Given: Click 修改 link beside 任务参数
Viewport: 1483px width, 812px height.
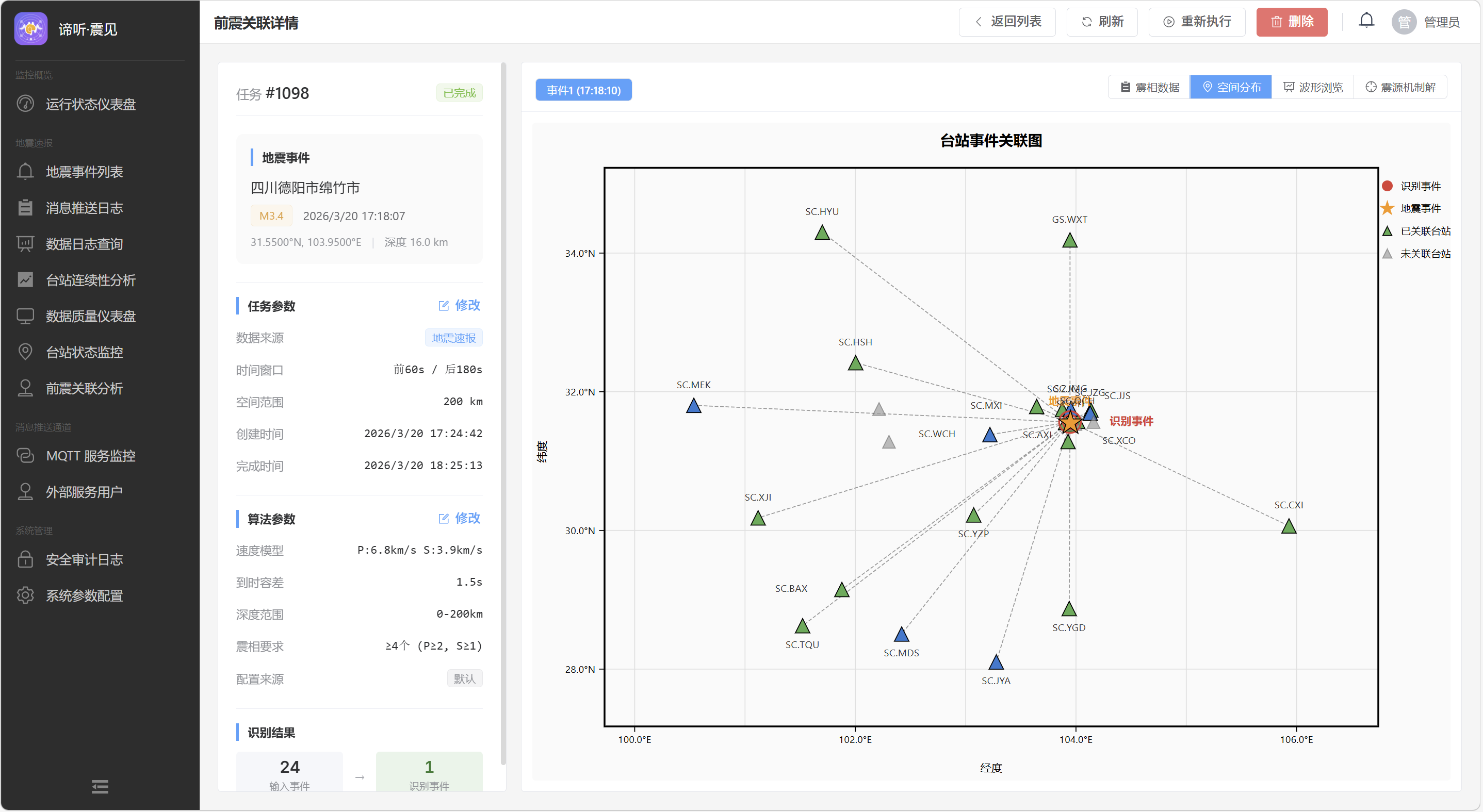Looking at the screenshot, I should (x=460, y=306).
